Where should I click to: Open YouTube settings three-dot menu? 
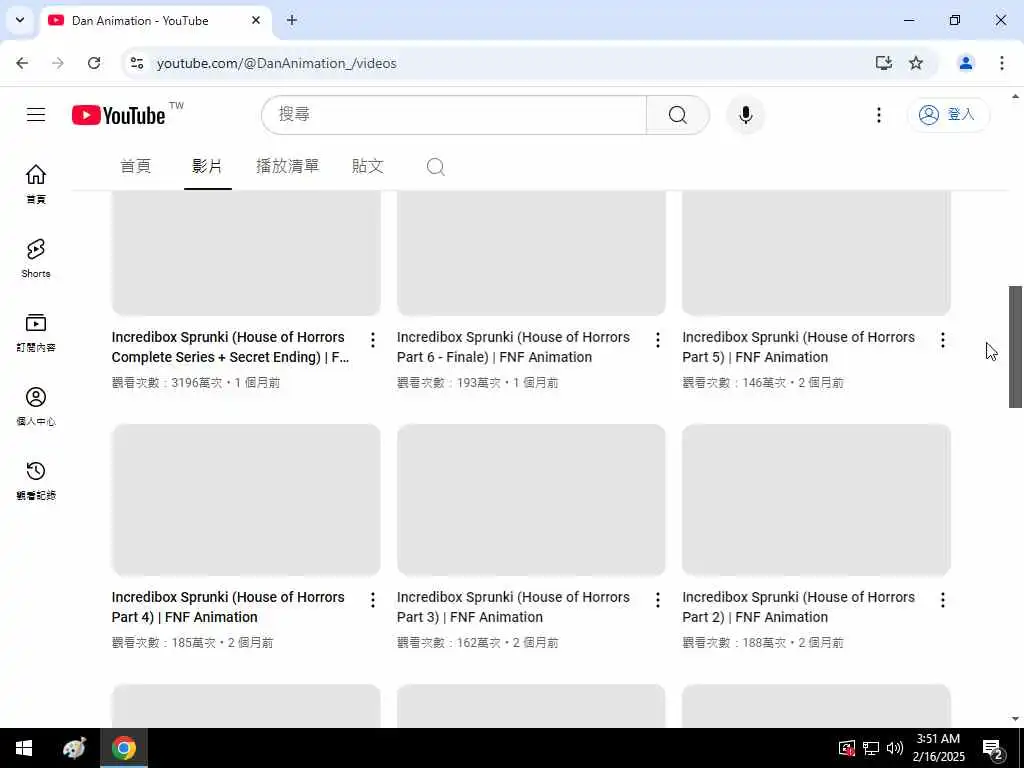tap(878, 115)
